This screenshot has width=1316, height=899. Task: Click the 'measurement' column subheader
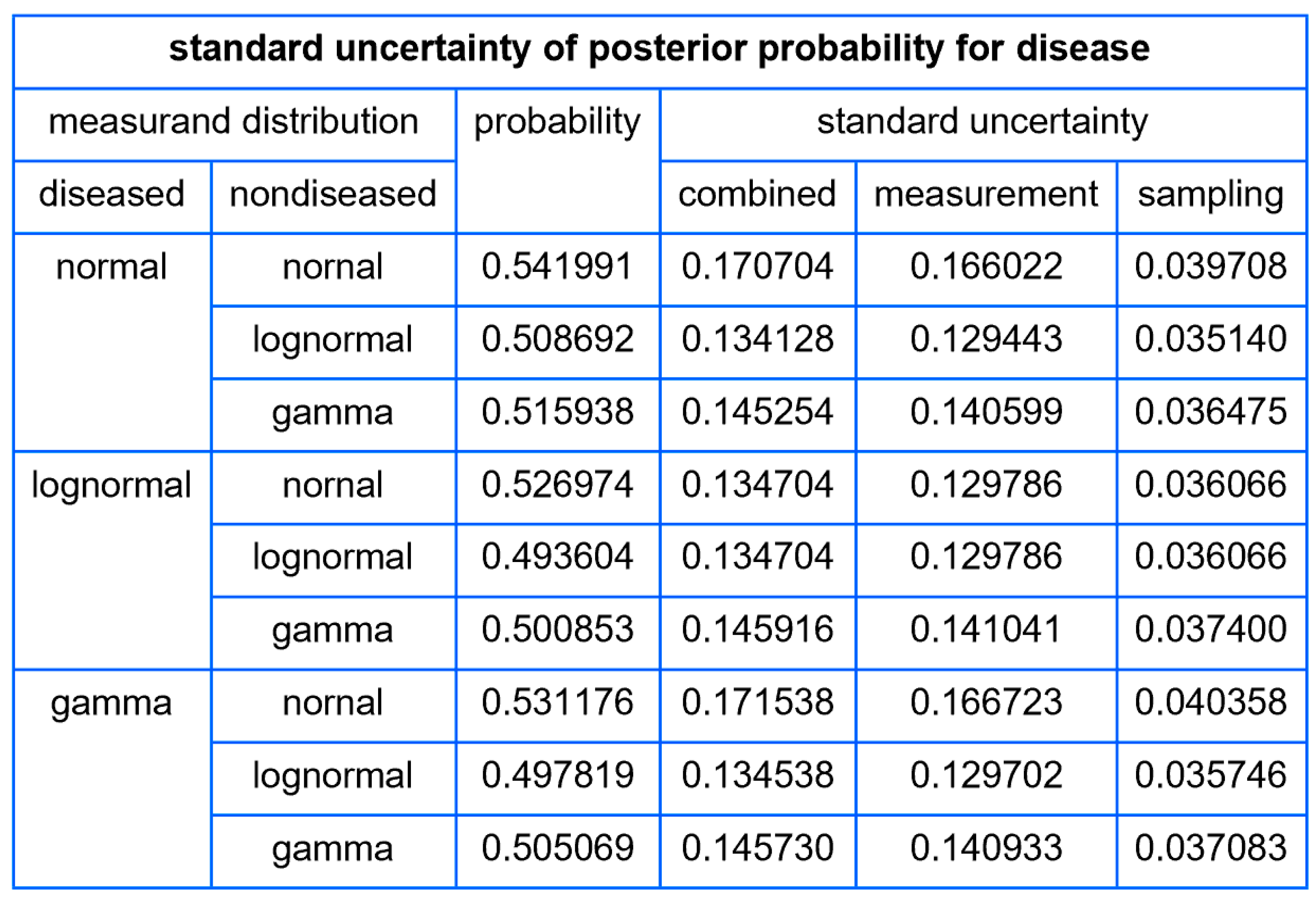[986, 194]
